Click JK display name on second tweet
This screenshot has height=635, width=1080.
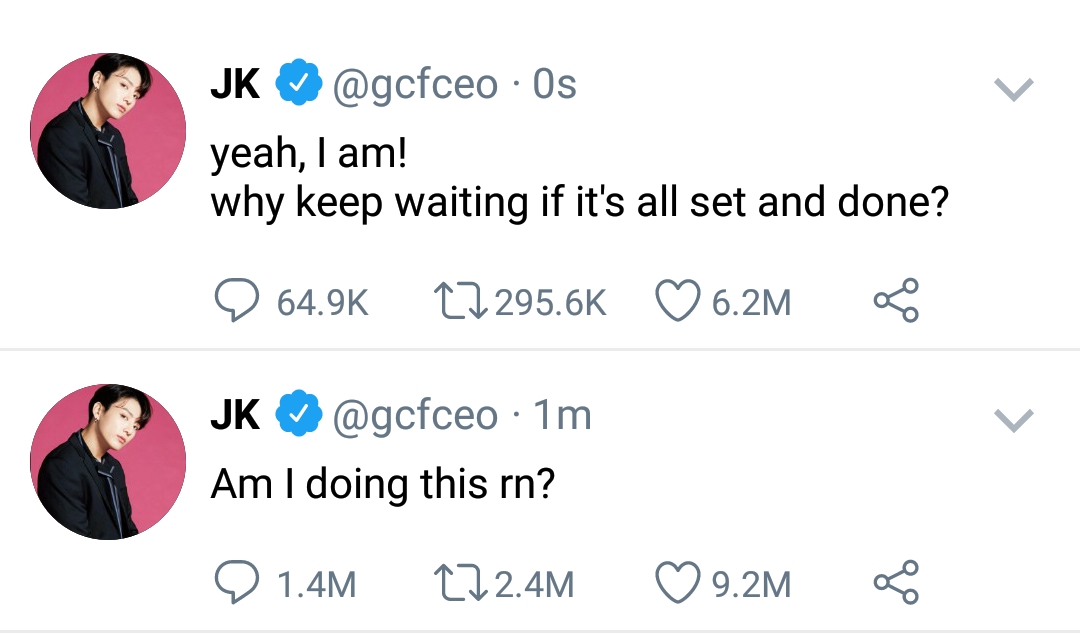click(235, 415)
